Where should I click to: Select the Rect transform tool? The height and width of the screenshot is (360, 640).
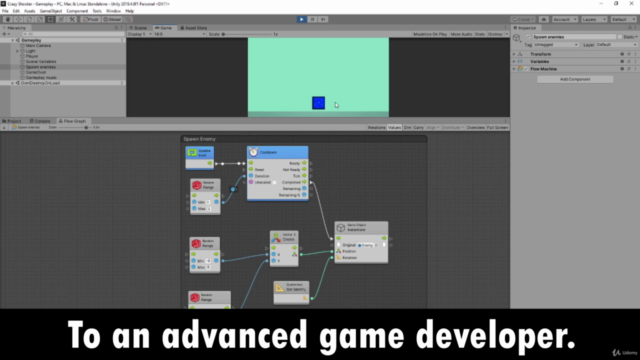point(50,19)
